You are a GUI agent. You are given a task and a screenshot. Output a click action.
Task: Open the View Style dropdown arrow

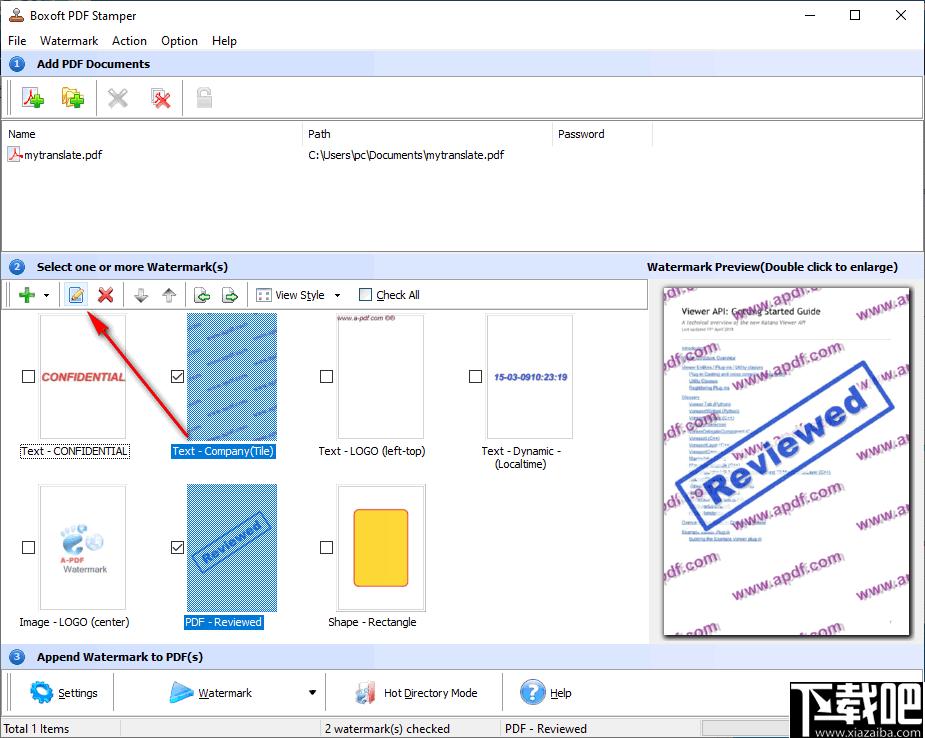(x=337, y=295)
